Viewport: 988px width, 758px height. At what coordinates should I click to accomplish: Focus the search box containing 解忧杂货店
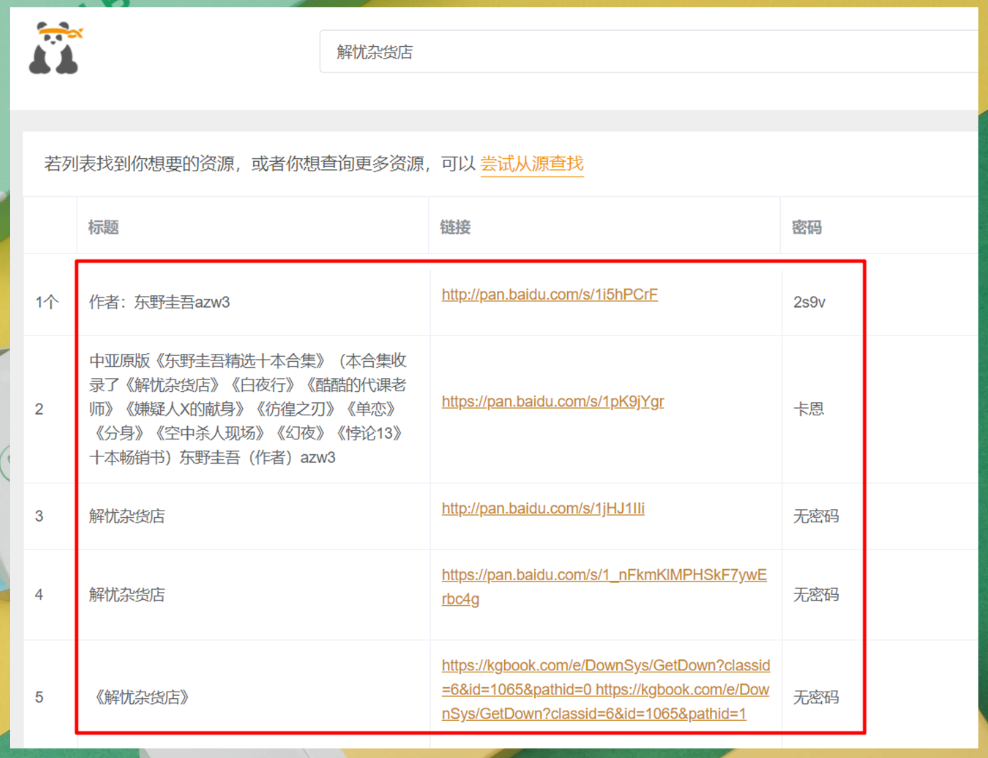click(649, 52)
